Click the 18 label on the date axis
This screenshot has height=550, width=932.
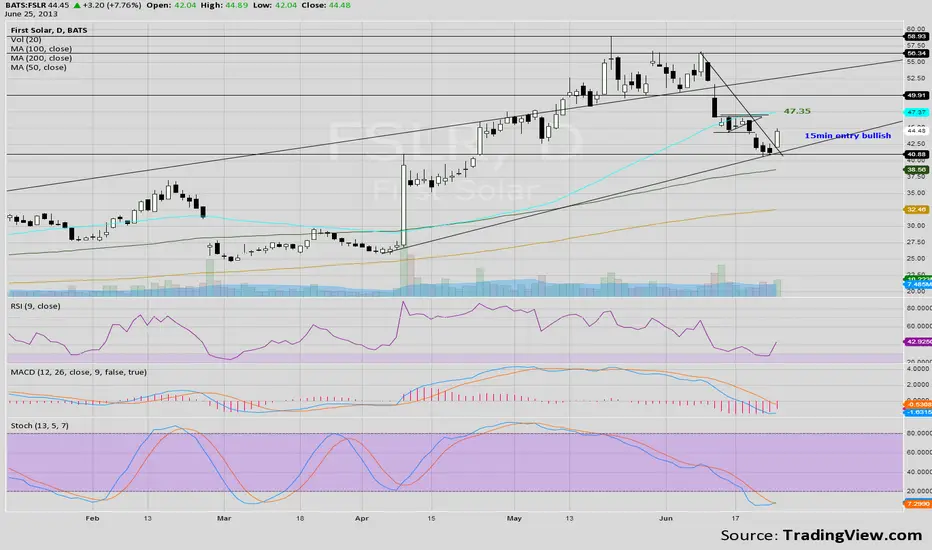(x=300, y=518)
